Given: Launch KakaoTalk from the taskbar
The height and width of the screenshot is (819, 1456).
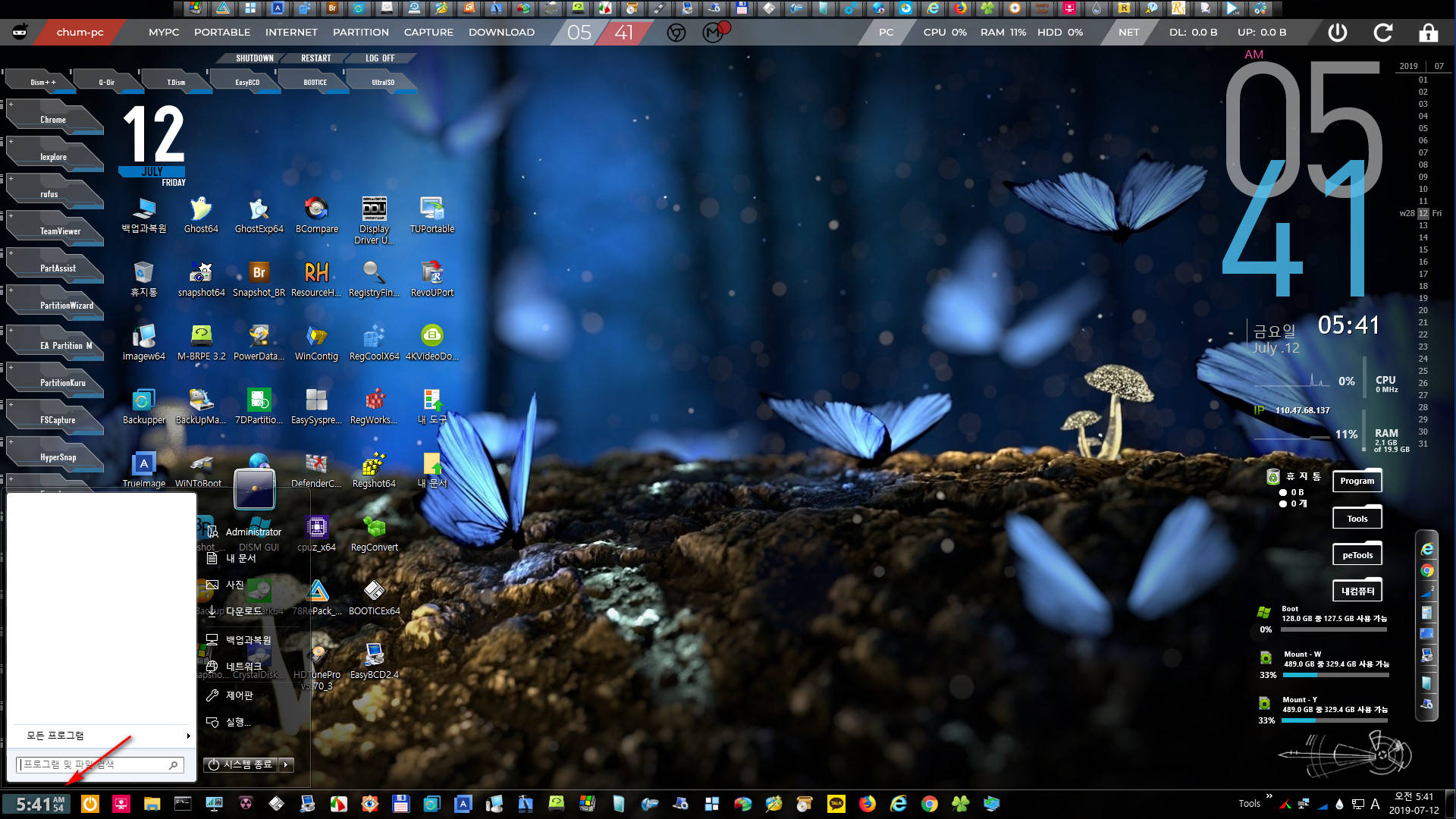Looking at the screenshot, I should pos(836,804).
